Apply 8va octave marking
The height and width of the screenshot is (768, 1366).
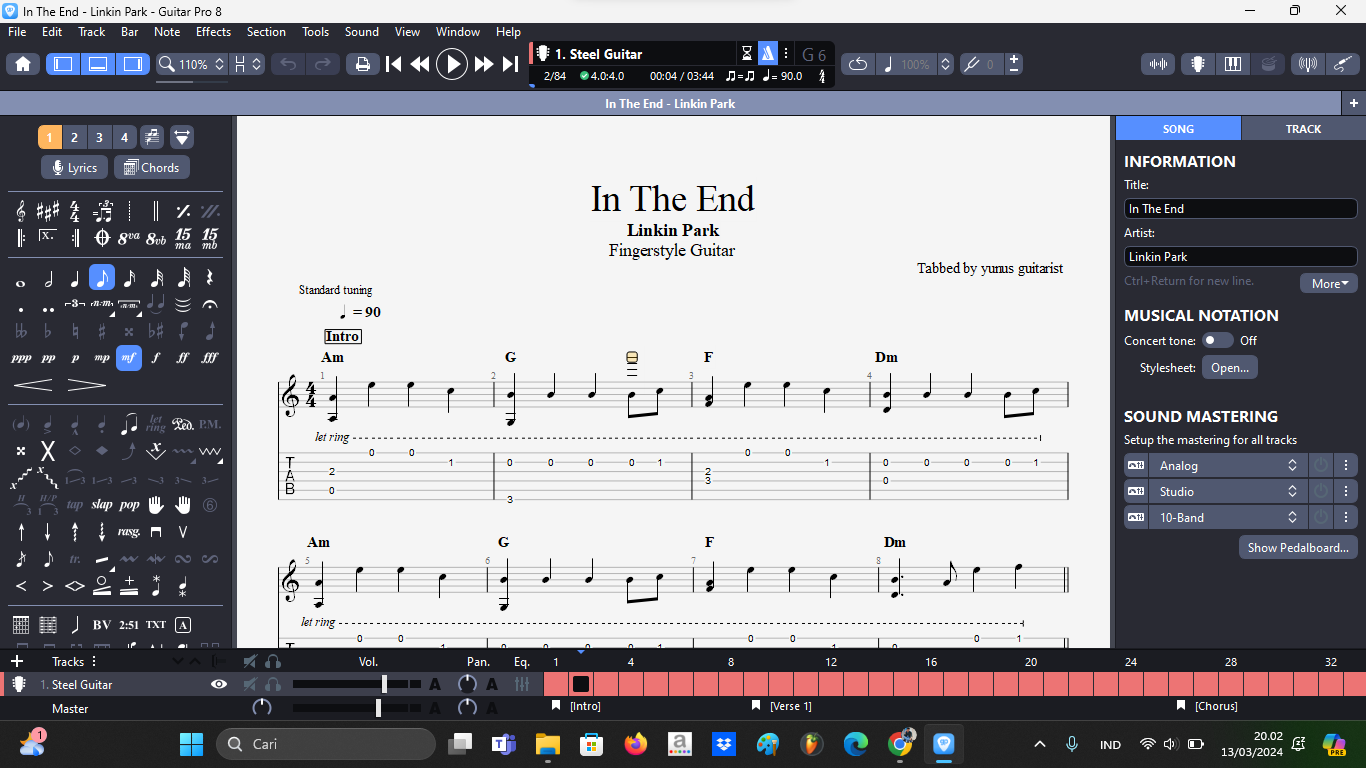pyautogui.click(x=128, y=238)
